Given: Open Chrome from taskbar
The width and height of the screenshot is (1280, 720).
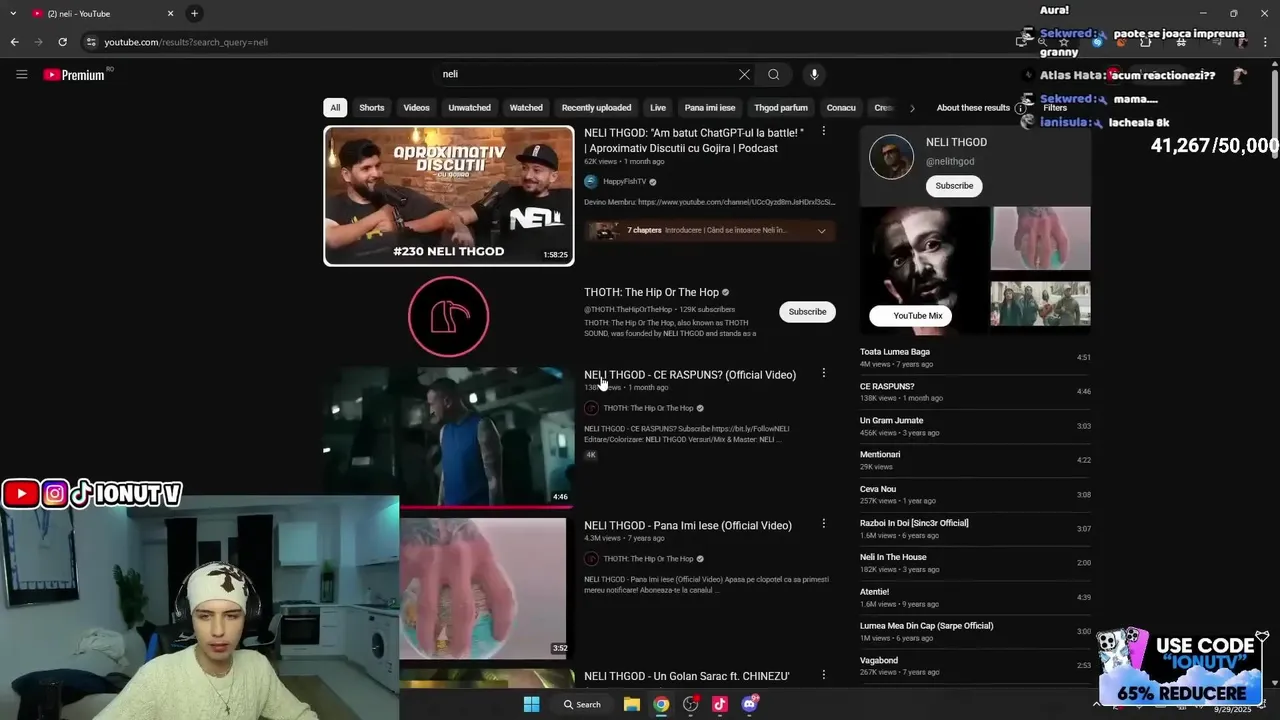Looking at the screenshot, I should coord(661,704).
